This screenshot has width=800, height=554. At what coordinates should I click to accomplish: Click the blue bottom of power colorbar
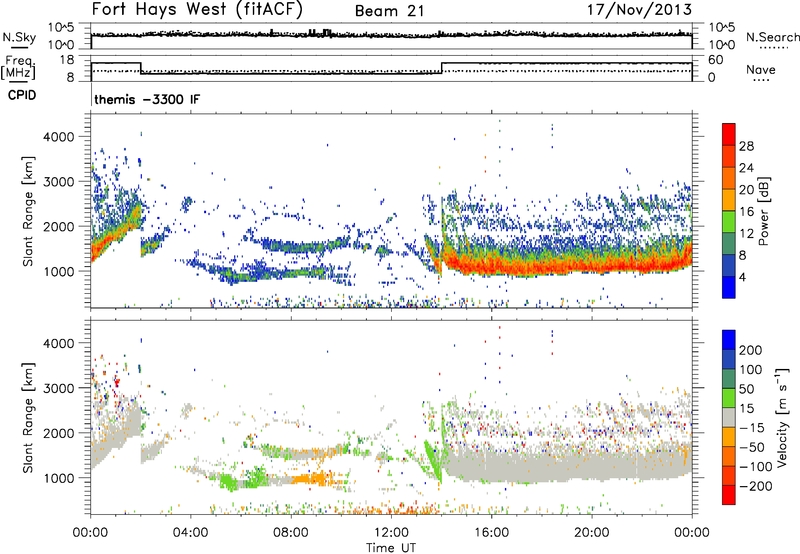[x=729, y=287]
